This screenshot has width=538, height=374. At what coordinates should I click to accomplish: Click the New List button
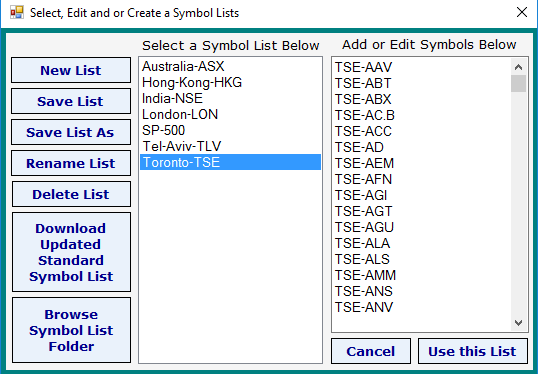(71, 70)
